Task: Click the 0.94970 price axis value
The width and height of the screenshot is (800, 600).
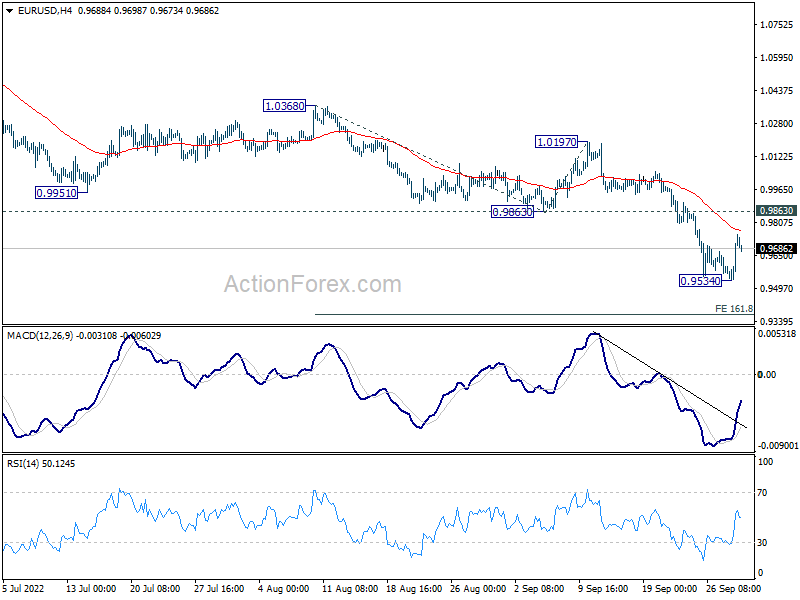Action: tap(777, 289)
